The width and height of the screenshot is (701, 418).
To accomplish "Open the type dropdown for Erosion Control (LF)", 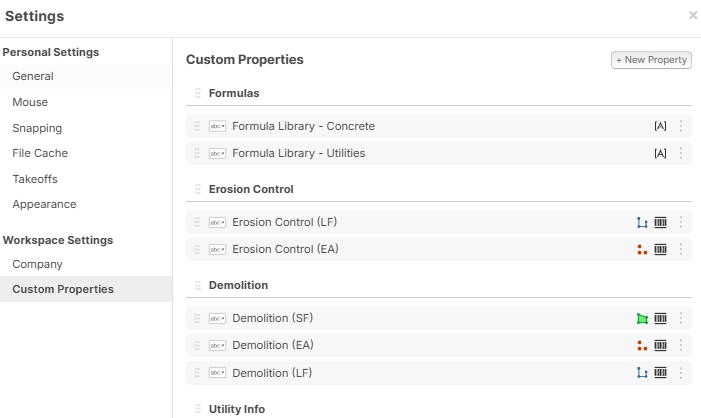I will (217, 223).
